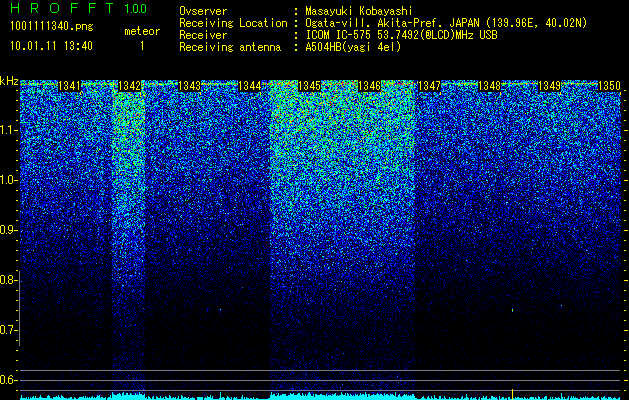The image size is (629, 400).
Task: Click the 1341 time marker
Action: click(69, 86)
